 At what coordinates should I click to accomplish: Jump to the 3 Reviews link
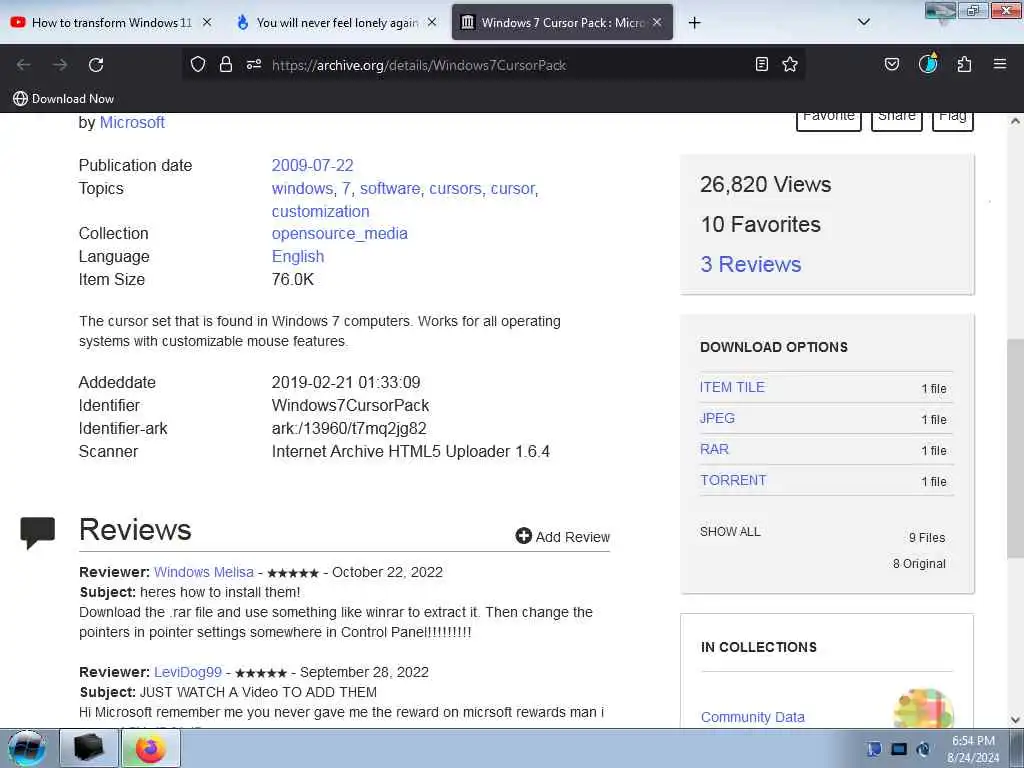(x=750, y=264)
